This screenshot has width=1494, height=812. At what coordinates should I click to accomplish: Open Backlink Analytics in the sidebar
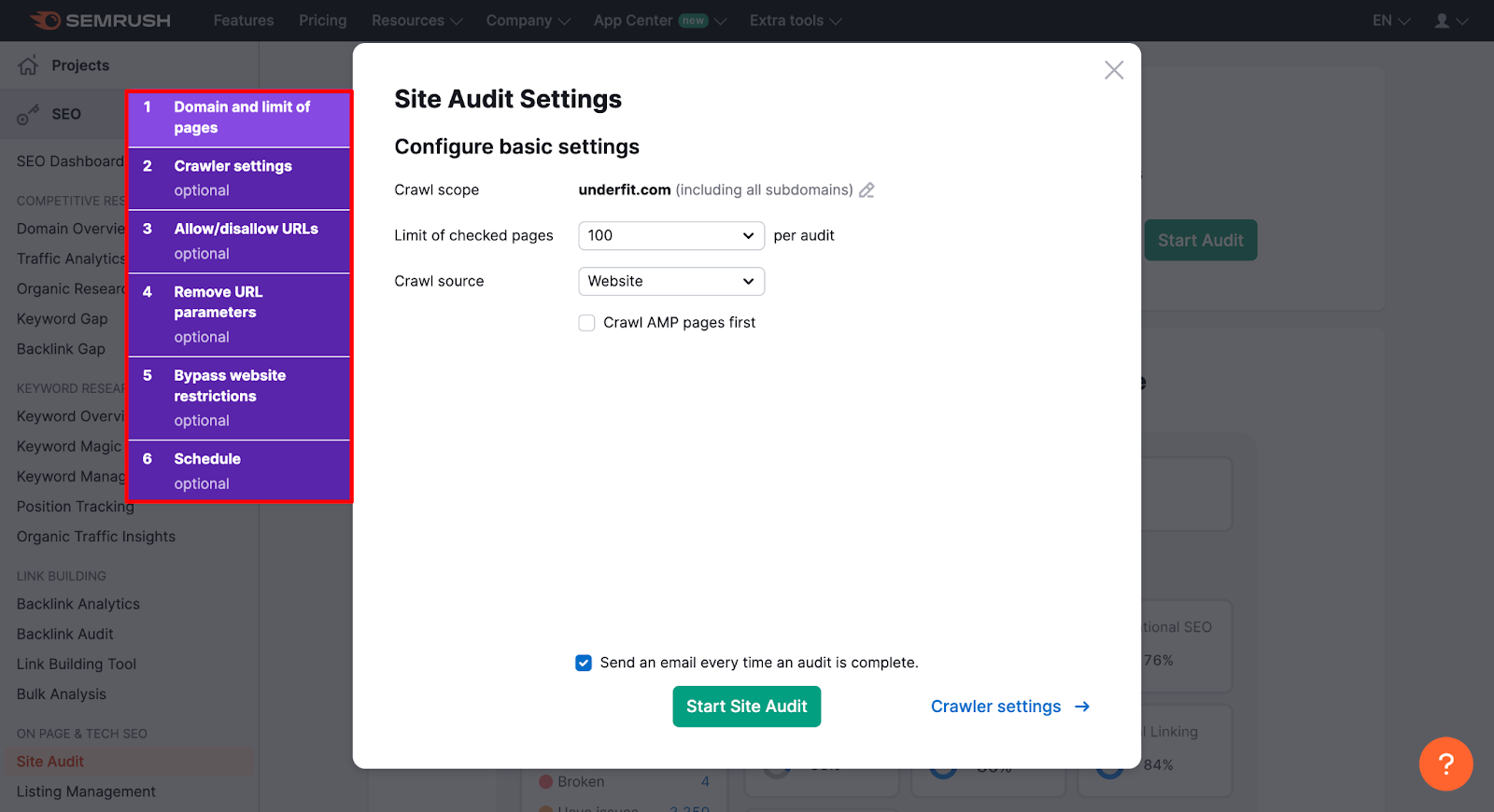coord(78,604)
